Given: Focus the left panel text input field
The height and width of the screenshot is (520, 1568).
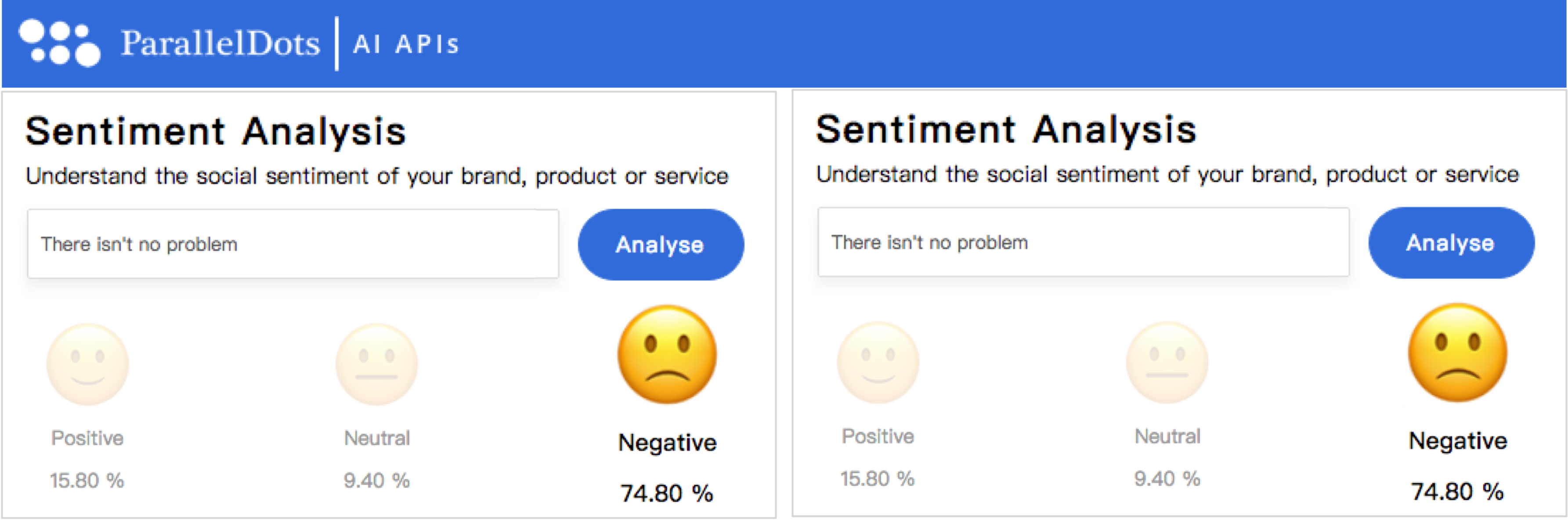Looking at the screenshot, I should 292,244.
